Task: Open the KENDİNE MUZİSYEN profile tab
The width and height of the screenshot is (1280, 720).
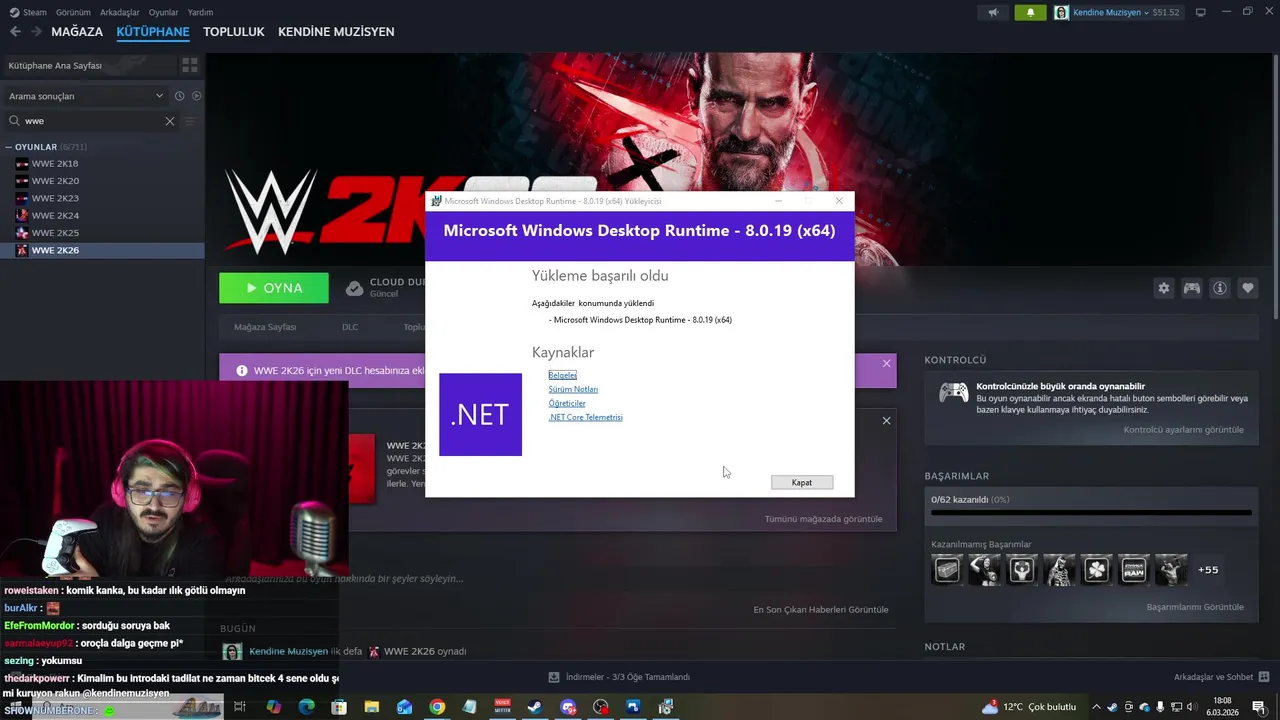Action: 336,32
